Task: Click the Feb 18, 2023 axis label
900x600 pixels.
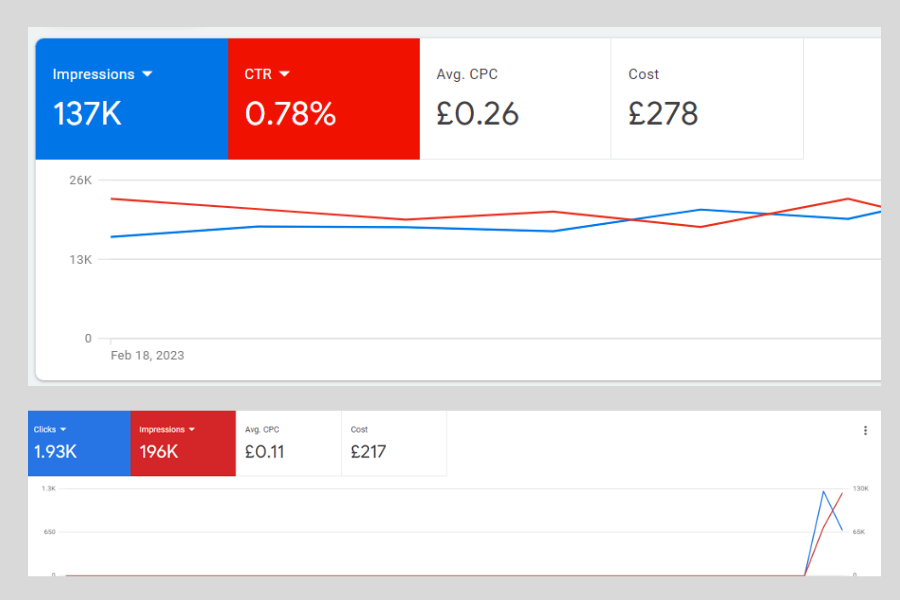Action: point(147,355)
